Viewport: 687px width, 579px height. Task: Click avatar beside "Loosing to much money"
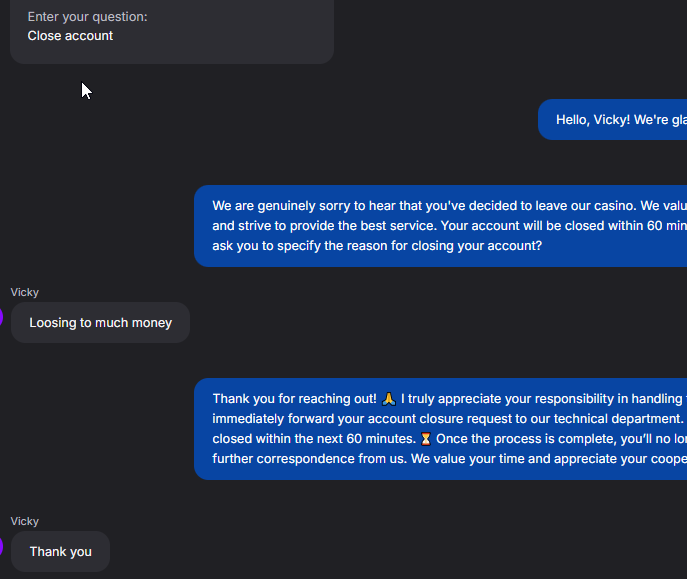click(2, 319)
